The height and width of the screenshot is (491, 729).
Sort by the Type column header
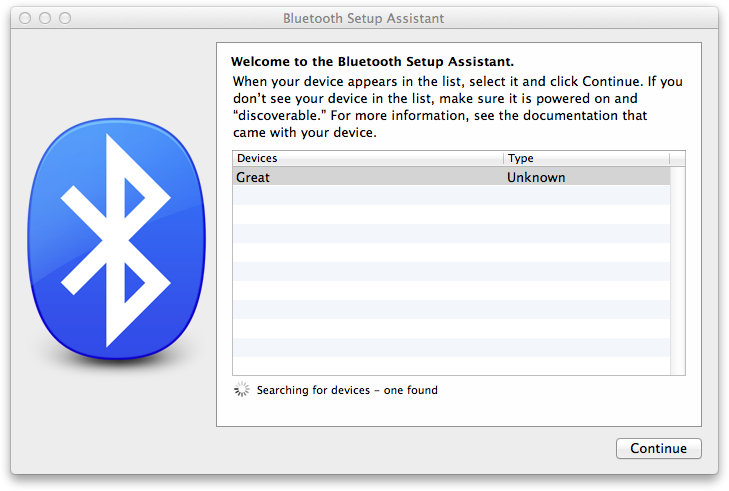point(586,159)
